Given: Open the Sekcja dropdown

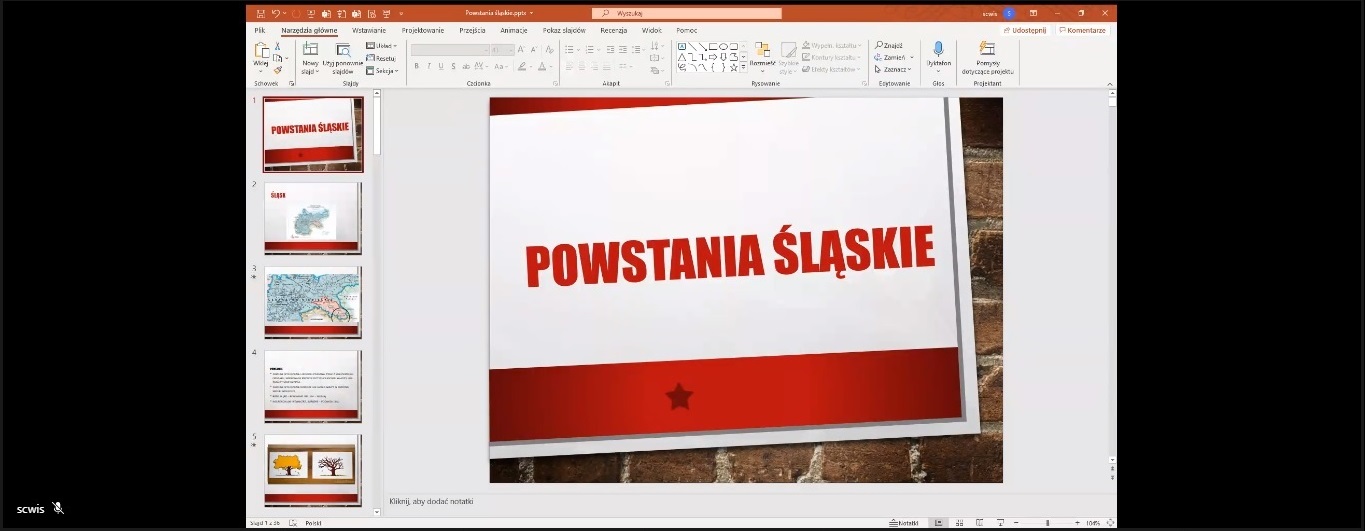Looking at the screenshot, I should (382, 71).
